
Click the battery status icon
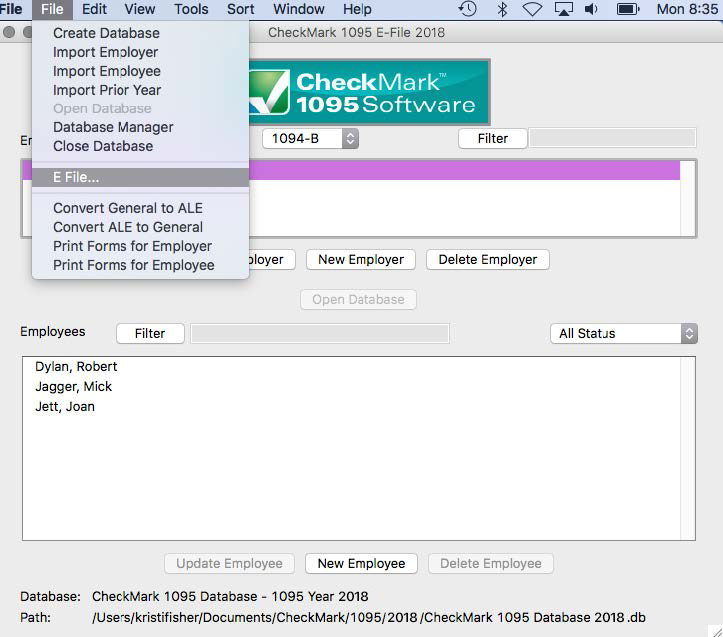click(x=627, y=9)
